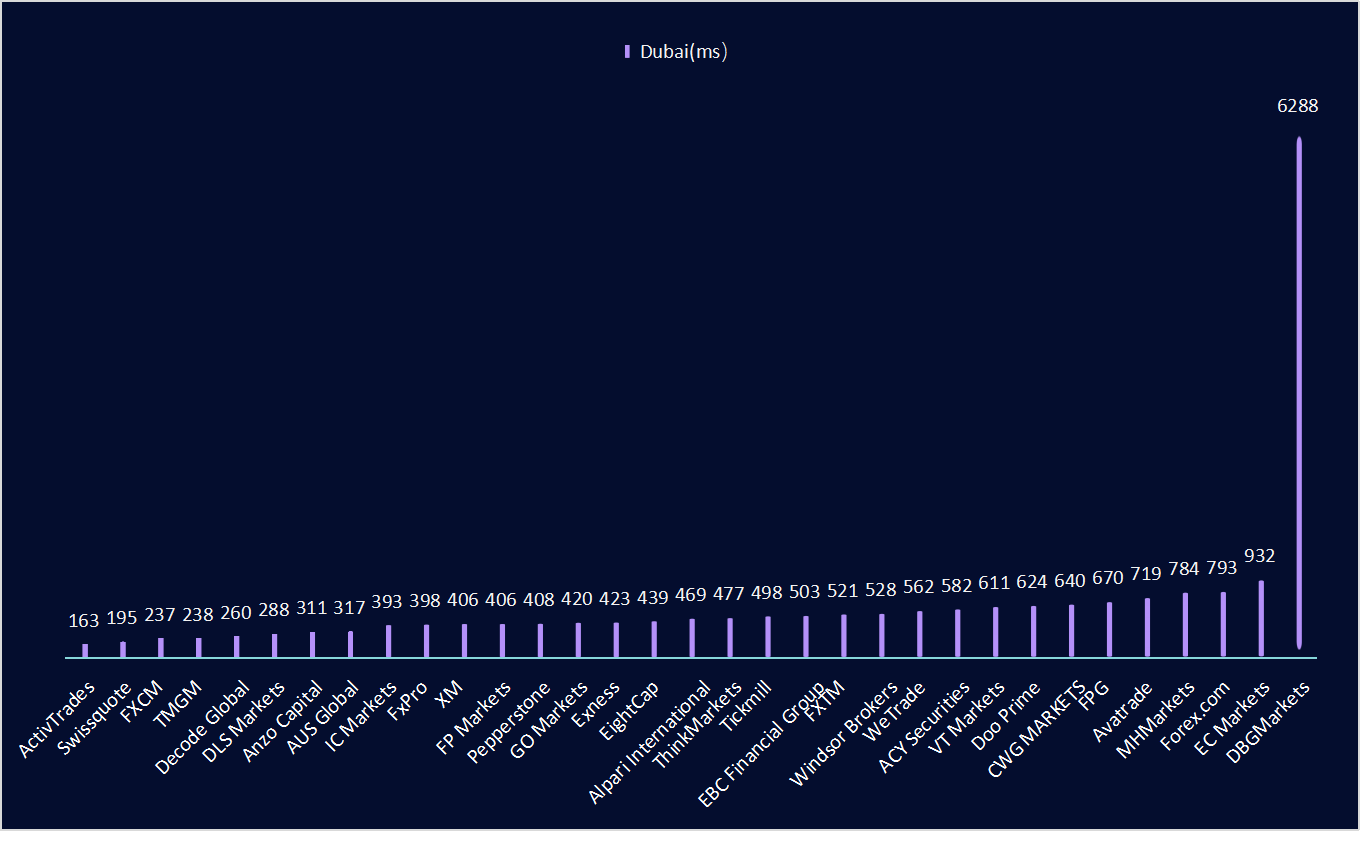Select the Decode Global axis label
This screenshot has height=845, width=1360.
203,725
